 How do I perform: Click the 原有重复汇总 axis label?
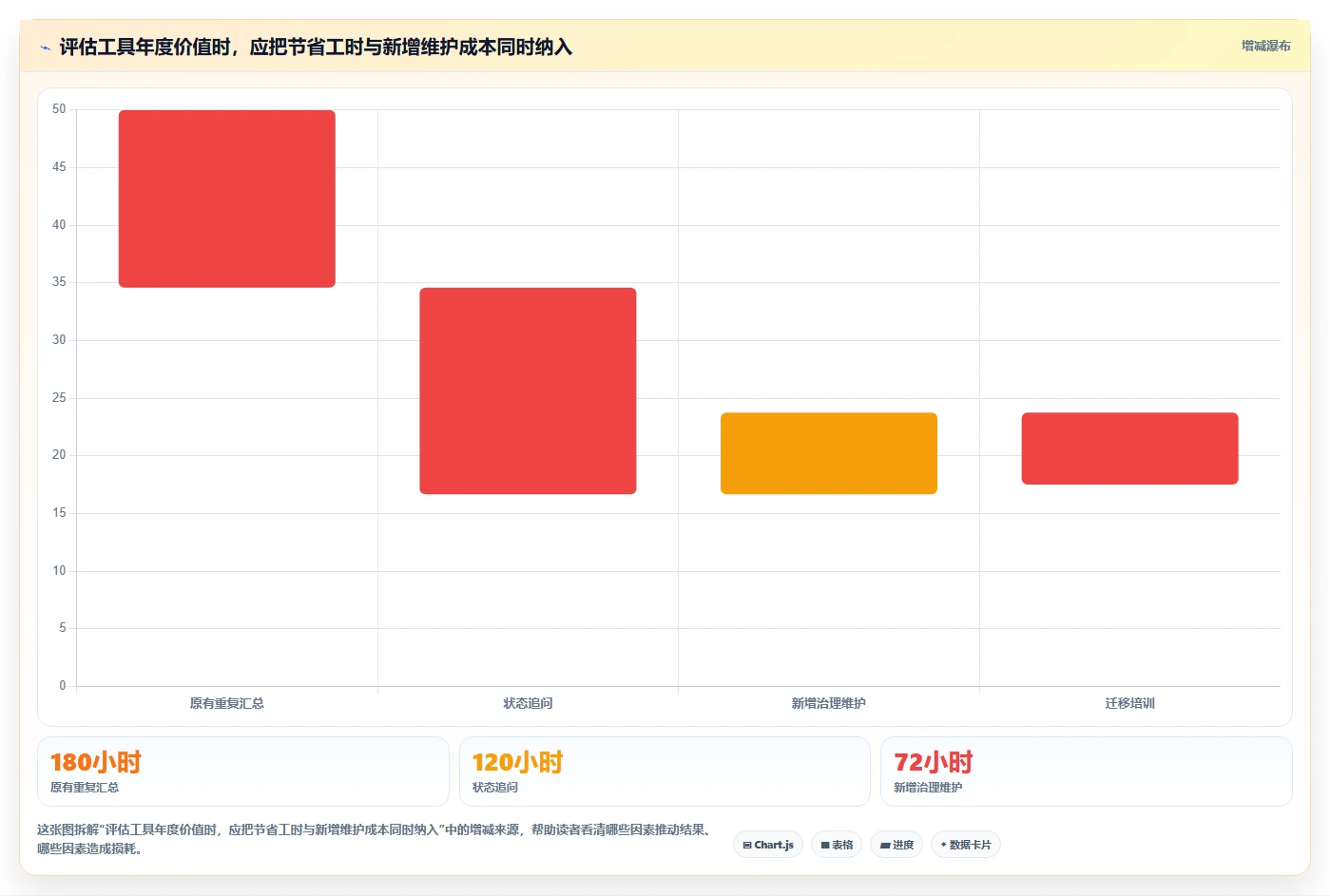(x=227, y=703)
